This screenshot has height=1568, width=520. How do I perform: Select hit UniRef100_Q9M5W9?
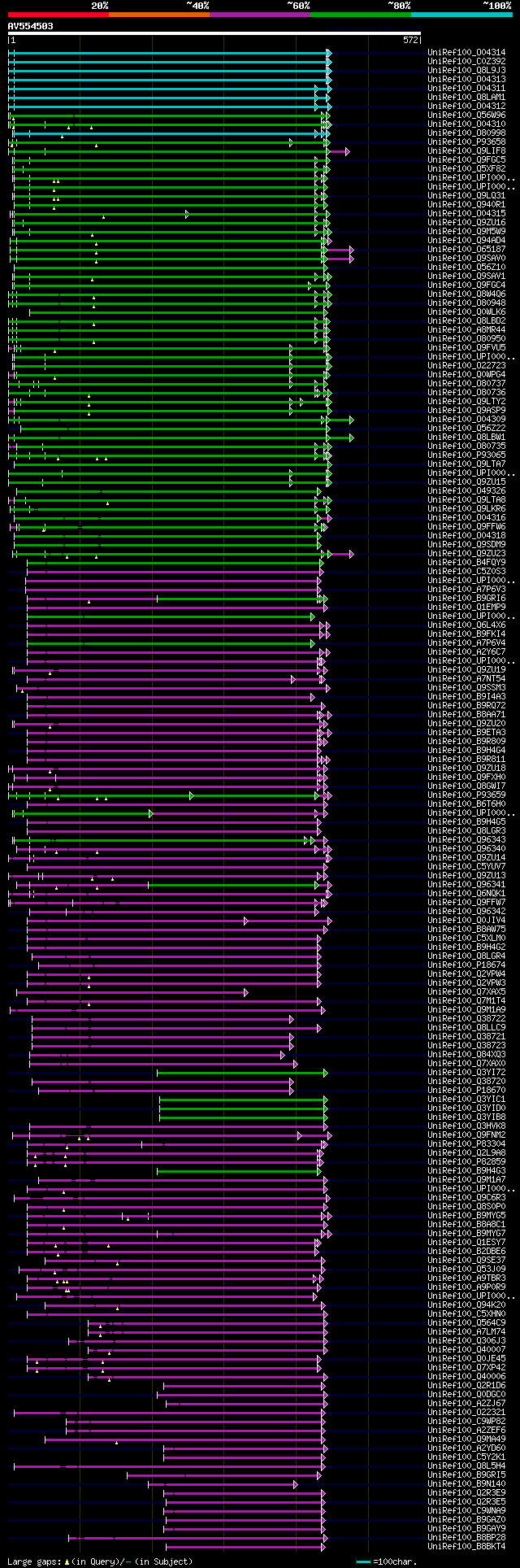(466, 231)
